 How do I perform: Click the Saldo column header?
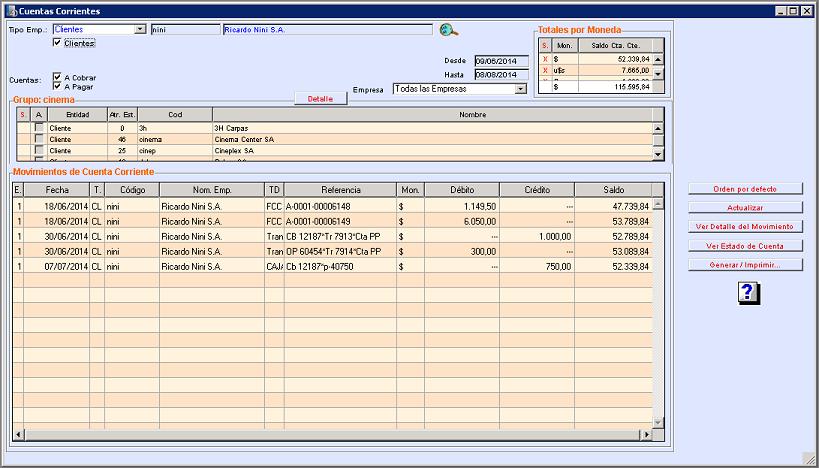(x=613, y=190)
